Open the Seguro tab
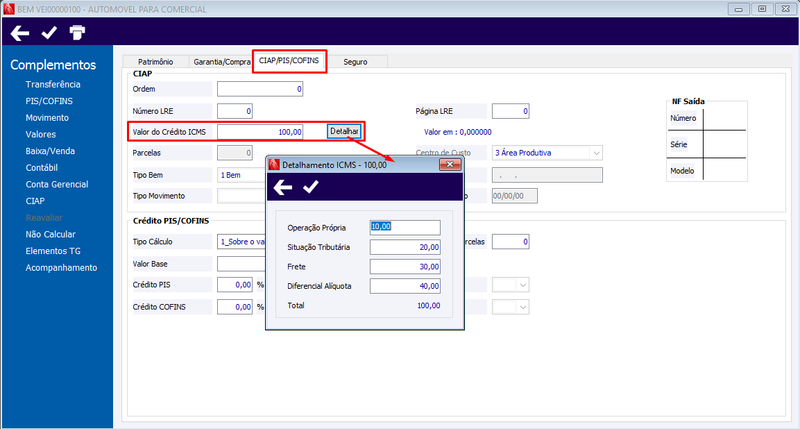Screen dimensions: 800x429 click(x=355, y=61)
